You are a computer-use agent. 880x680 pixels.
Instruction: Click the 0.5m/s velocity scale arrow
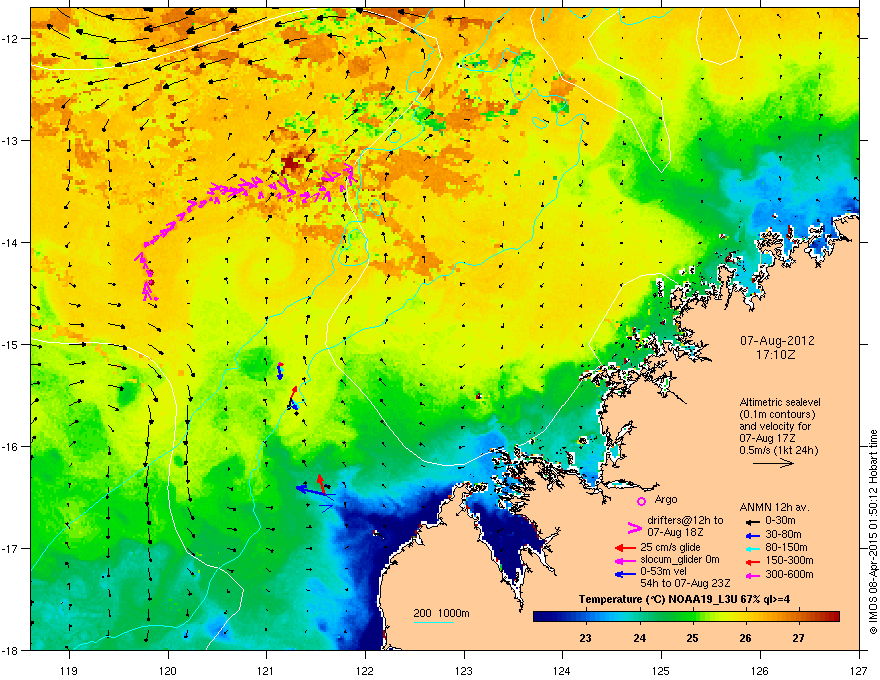pos(773,463)
